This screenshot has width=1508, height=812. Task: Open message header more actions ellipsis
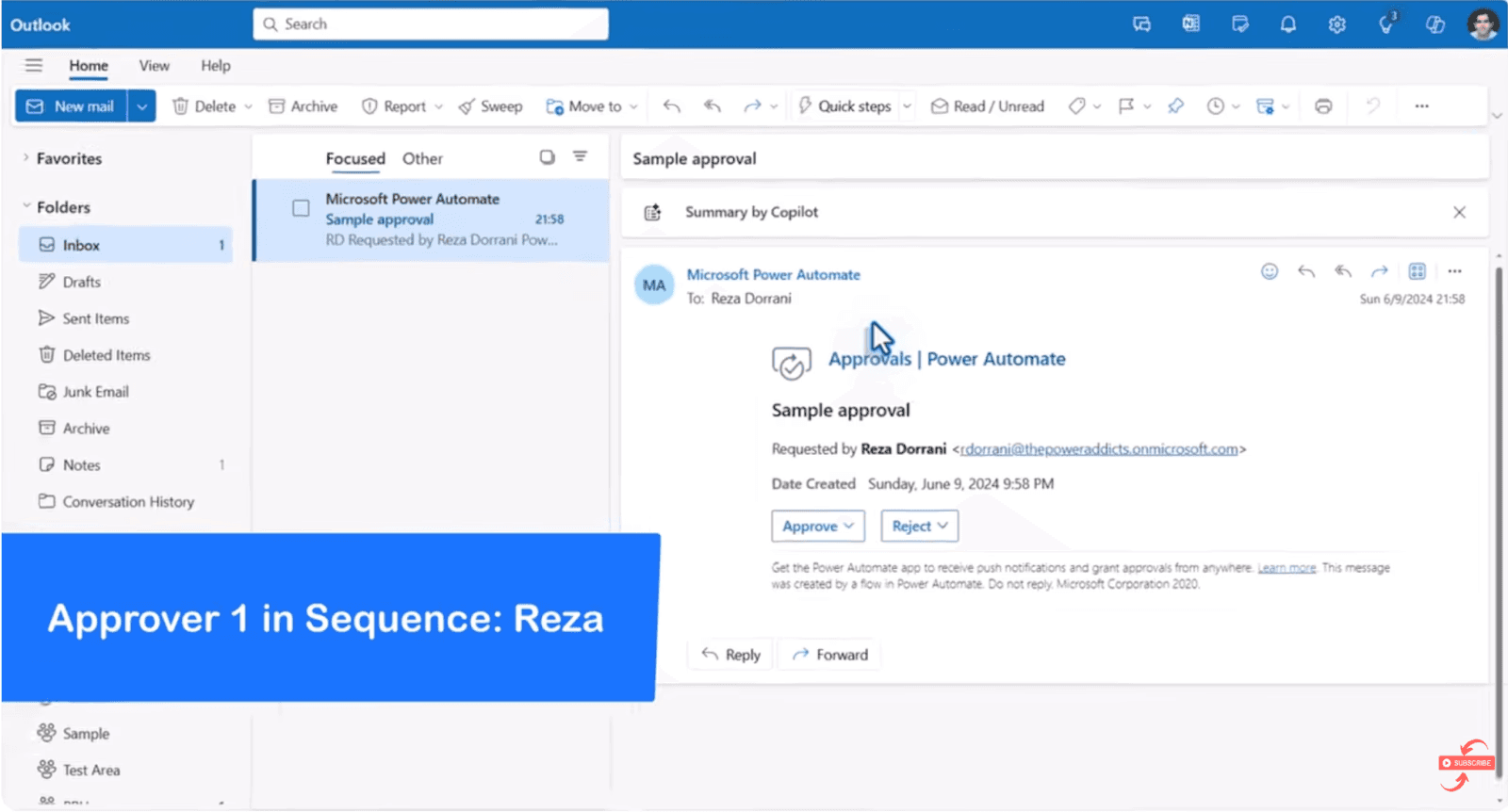1455,271
